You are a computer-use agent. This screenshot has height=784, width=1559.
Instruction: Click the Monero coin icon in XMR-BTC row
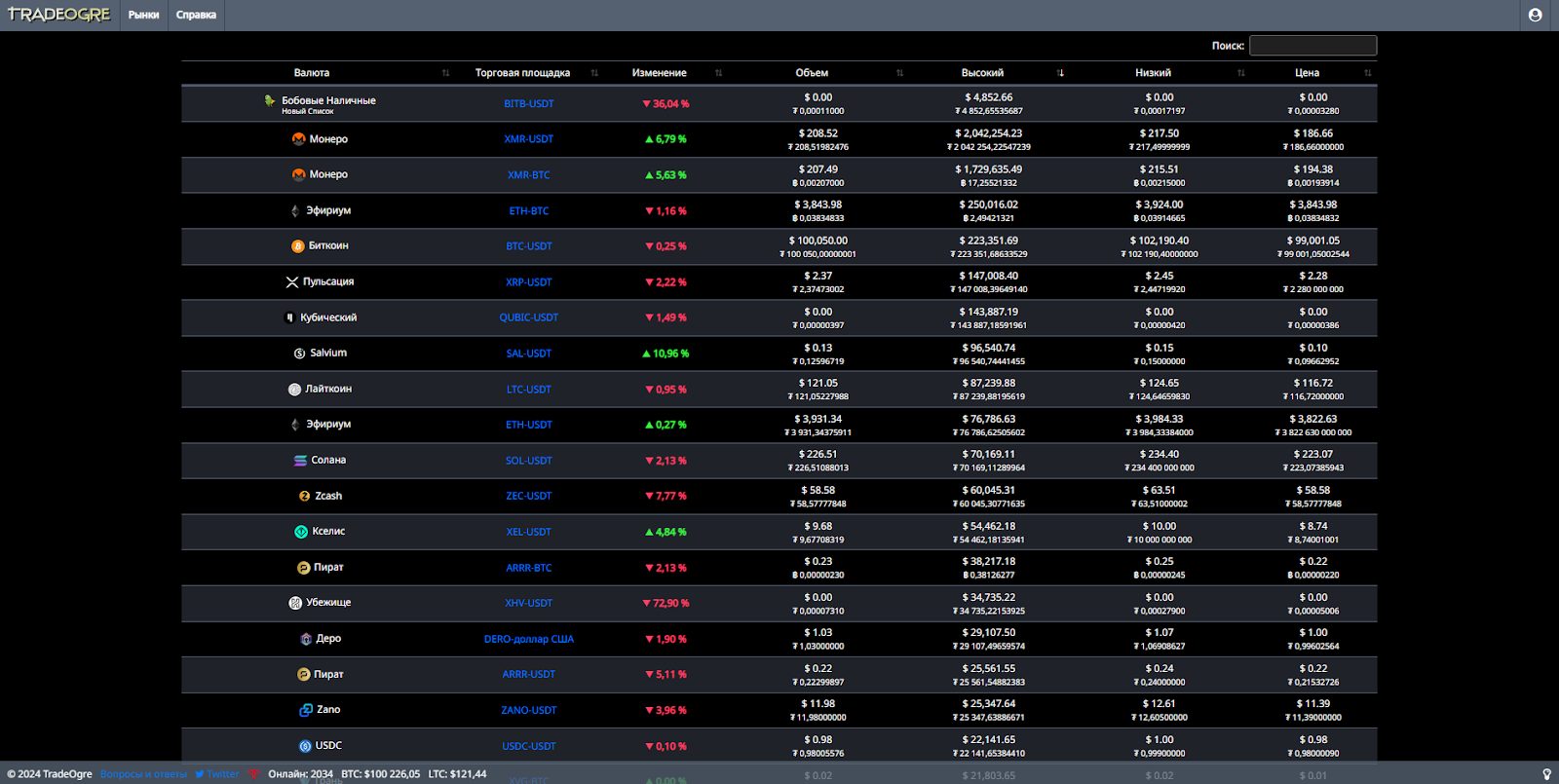(299, 174)
